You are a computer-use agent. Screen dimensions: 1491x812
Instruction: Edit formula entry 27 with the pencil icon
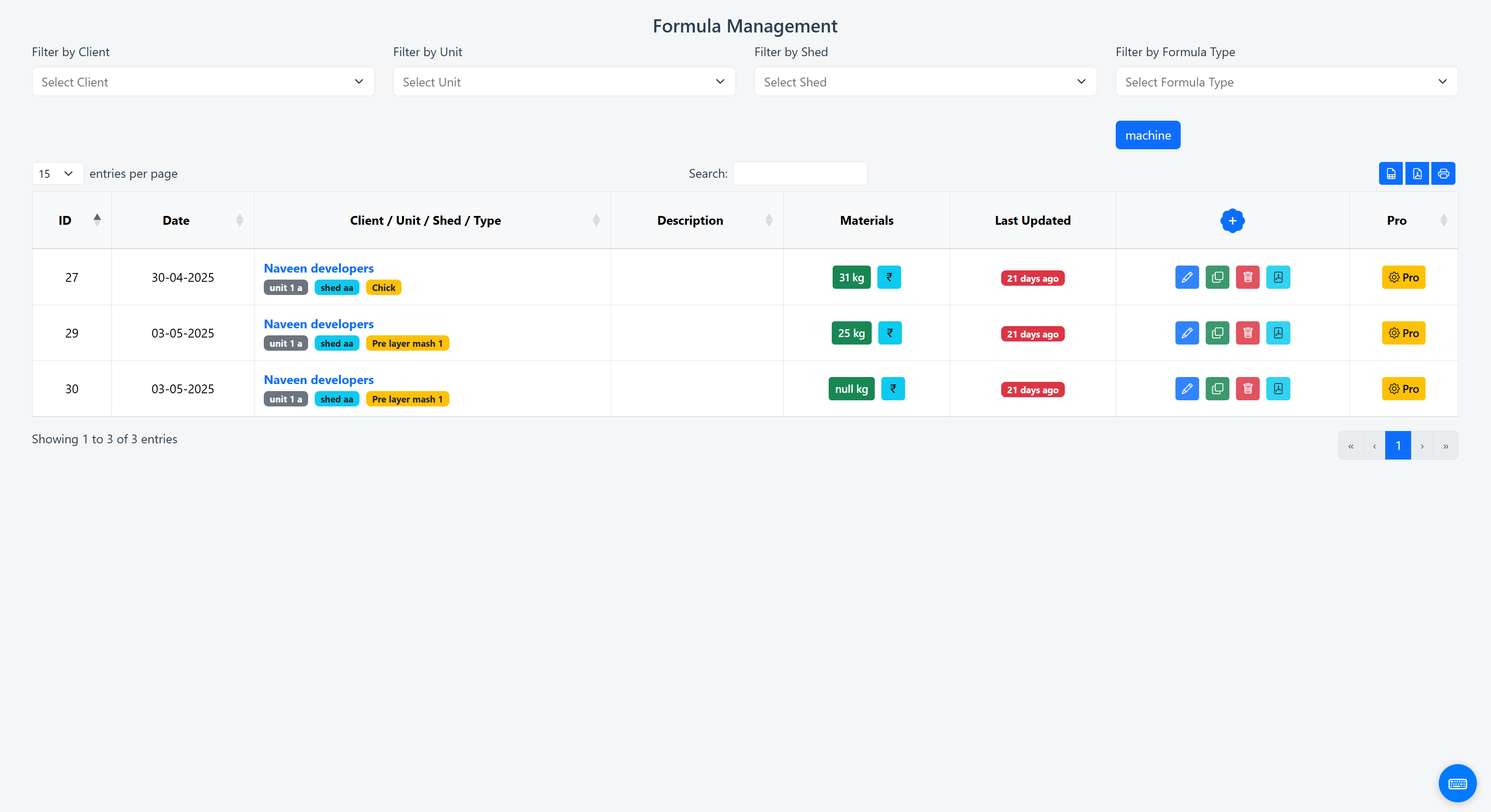pos(1187,277)
